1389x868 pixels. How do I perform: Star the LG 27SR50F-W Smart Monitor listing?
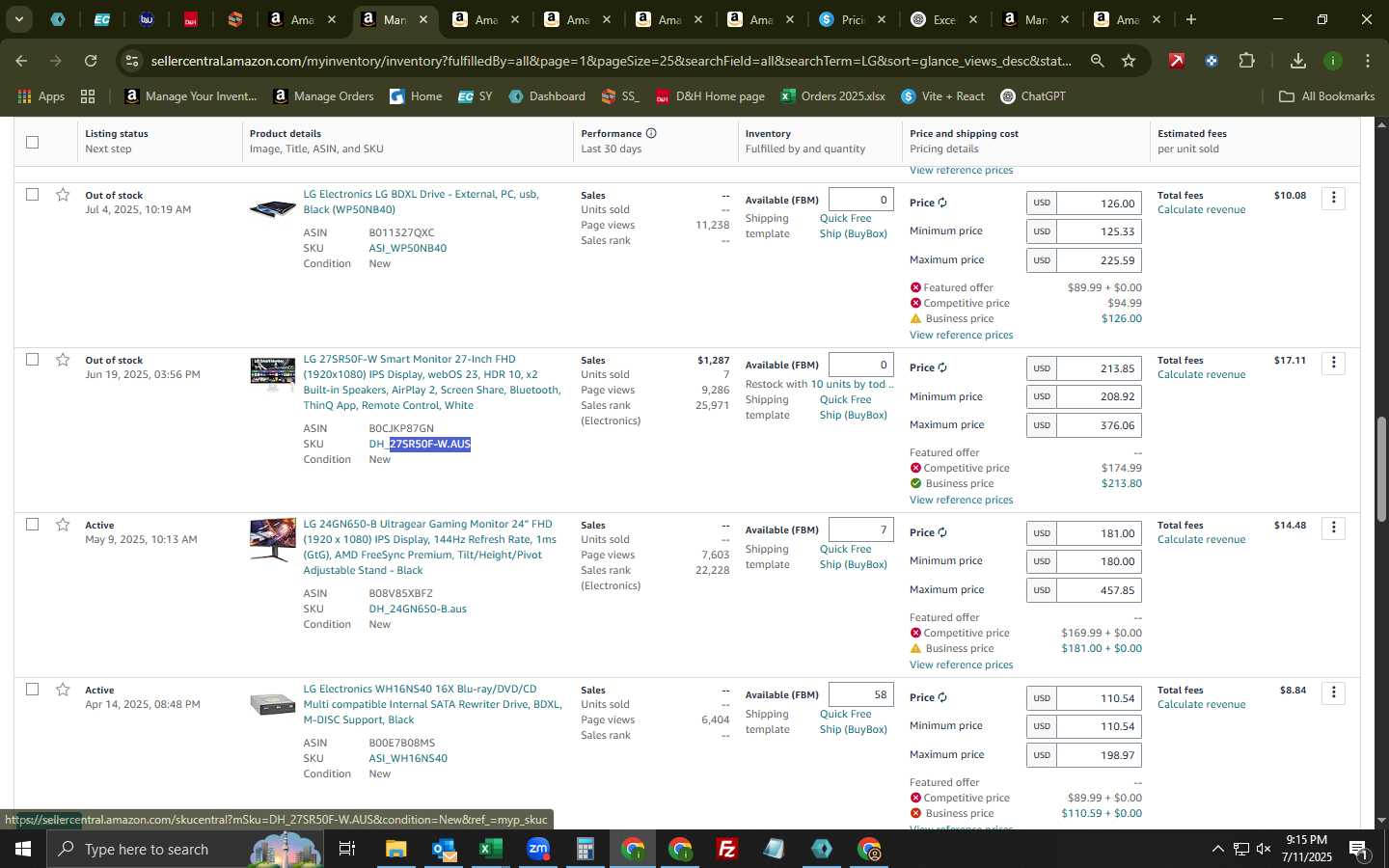[63, 360]
